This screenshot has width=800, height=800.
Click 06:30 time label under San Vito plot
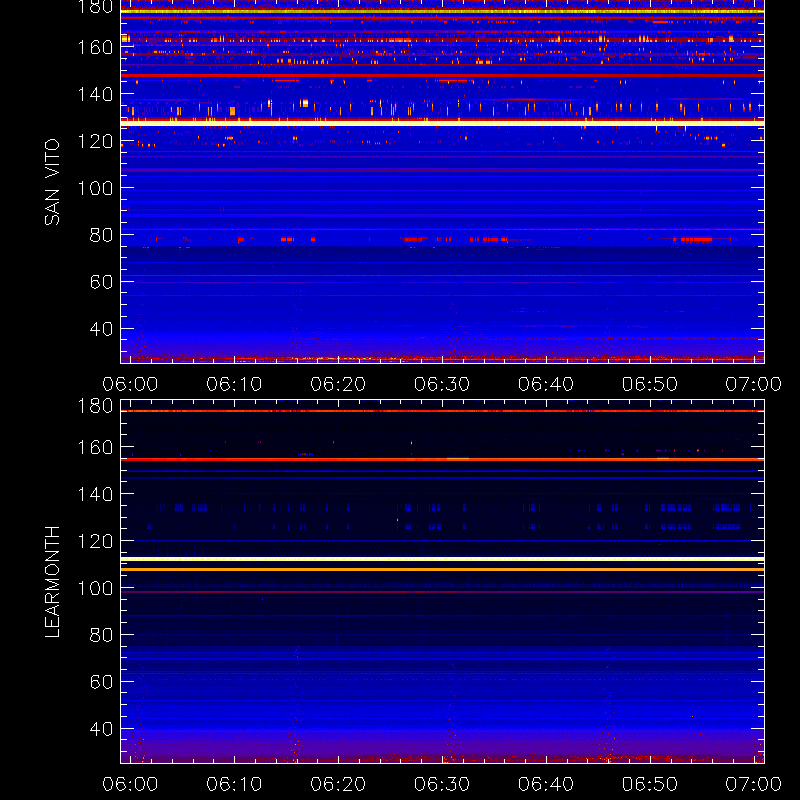(x=442, y=384)
